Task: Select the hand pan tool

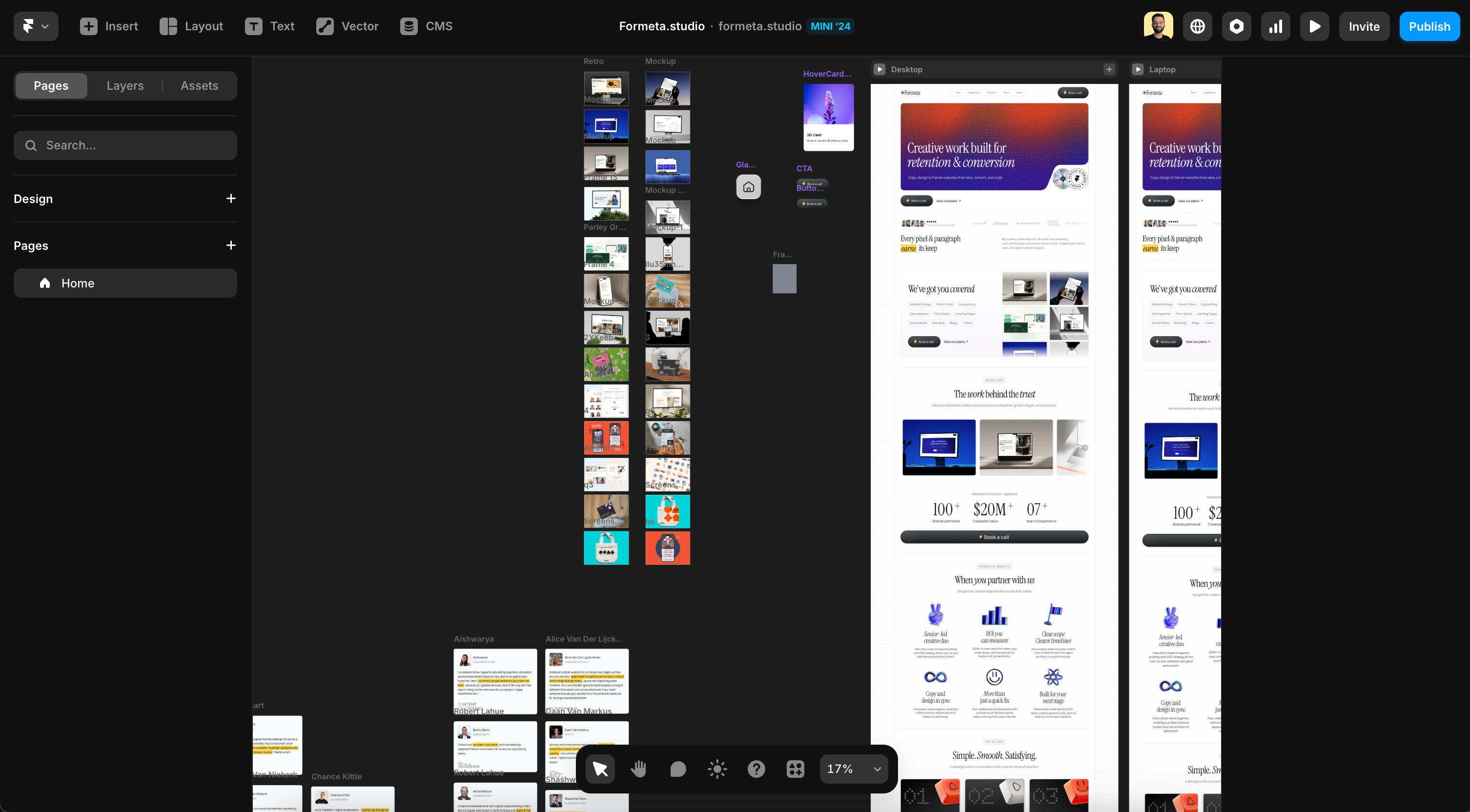Action: (638, 769)
